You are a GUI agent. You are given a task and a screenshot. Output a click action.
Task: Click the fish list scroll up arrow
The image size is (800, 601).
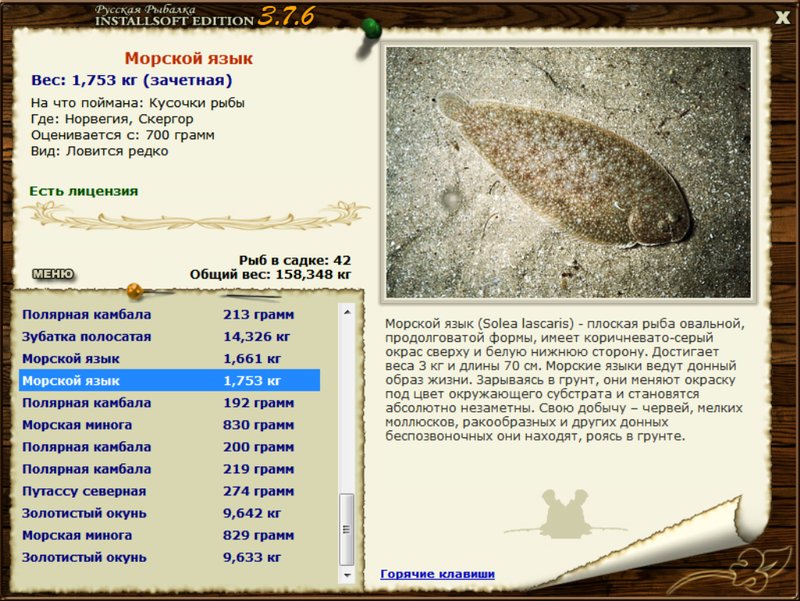click(x=347, y=312)
